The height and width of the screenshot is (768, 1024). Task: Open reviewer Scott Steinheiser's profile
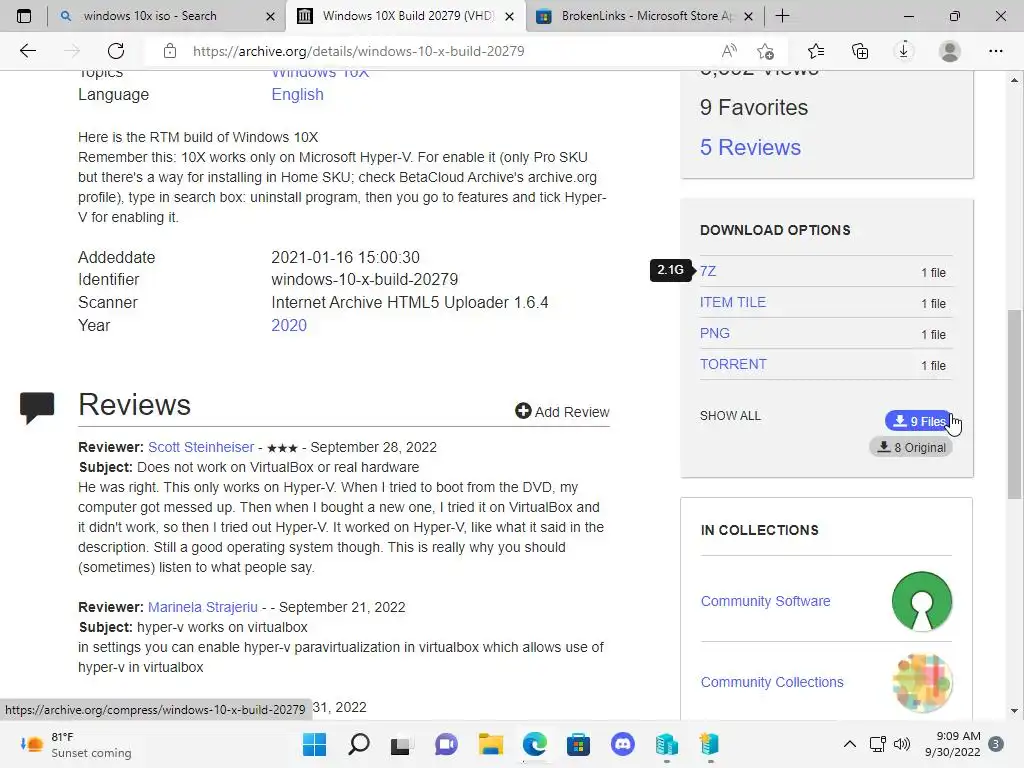200,447
